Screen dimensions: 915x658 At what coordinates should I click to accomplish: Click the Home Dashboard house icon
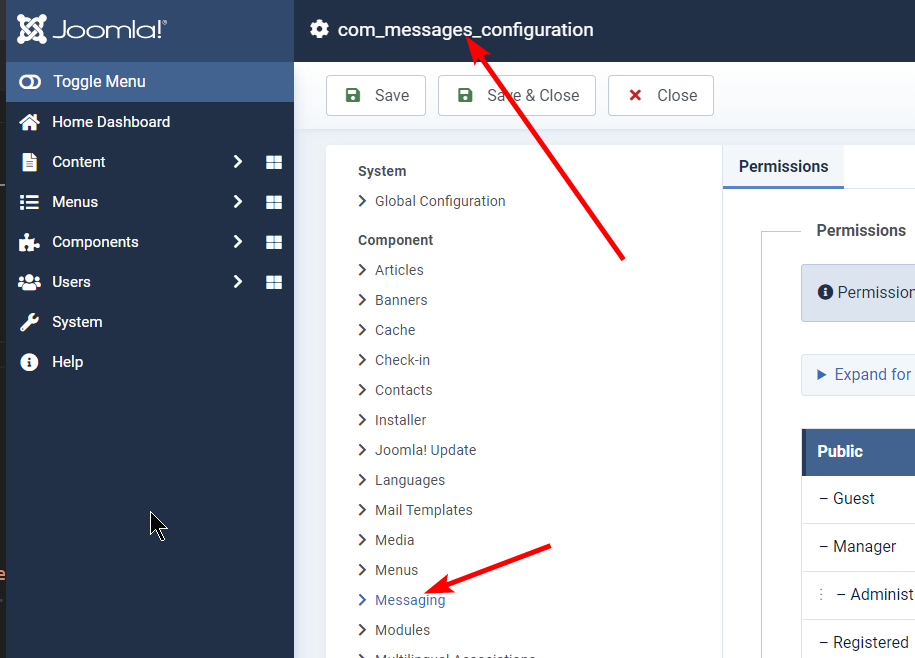(30, 122)
